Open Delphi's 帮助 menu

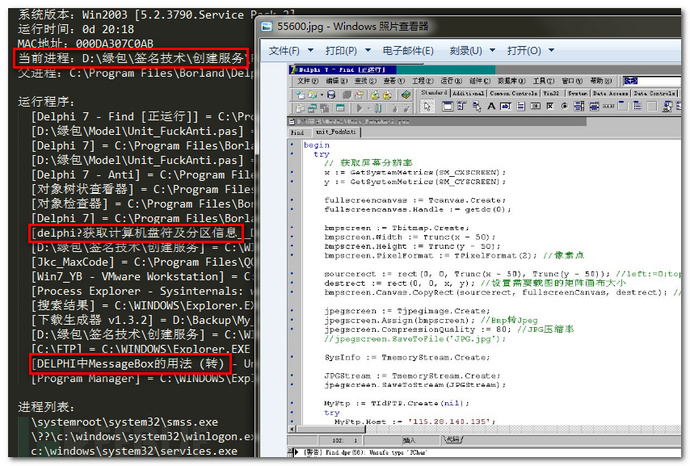coord(601,81)
